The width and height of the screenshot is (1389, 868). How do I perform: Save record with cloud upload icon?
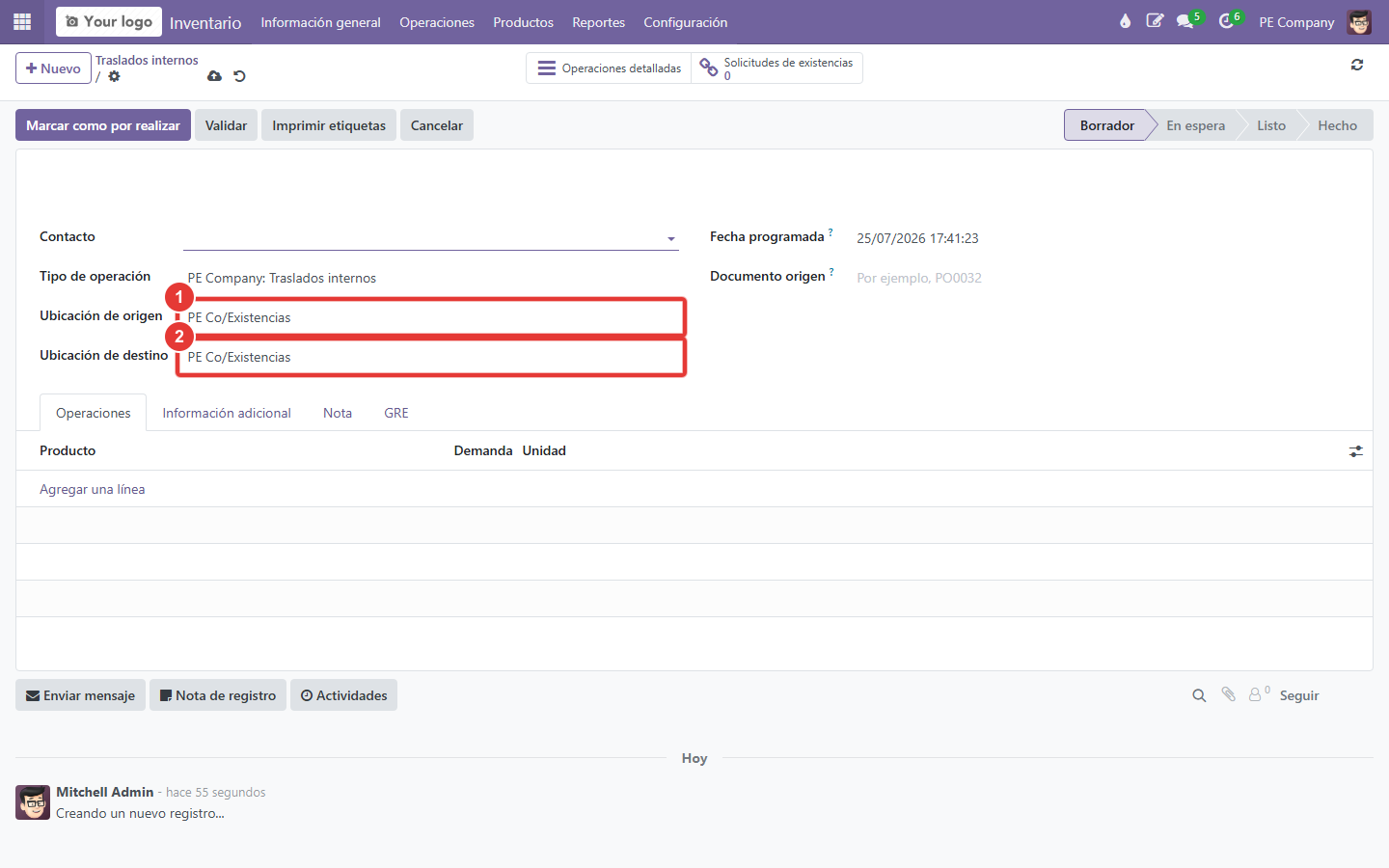pos(214,76)
